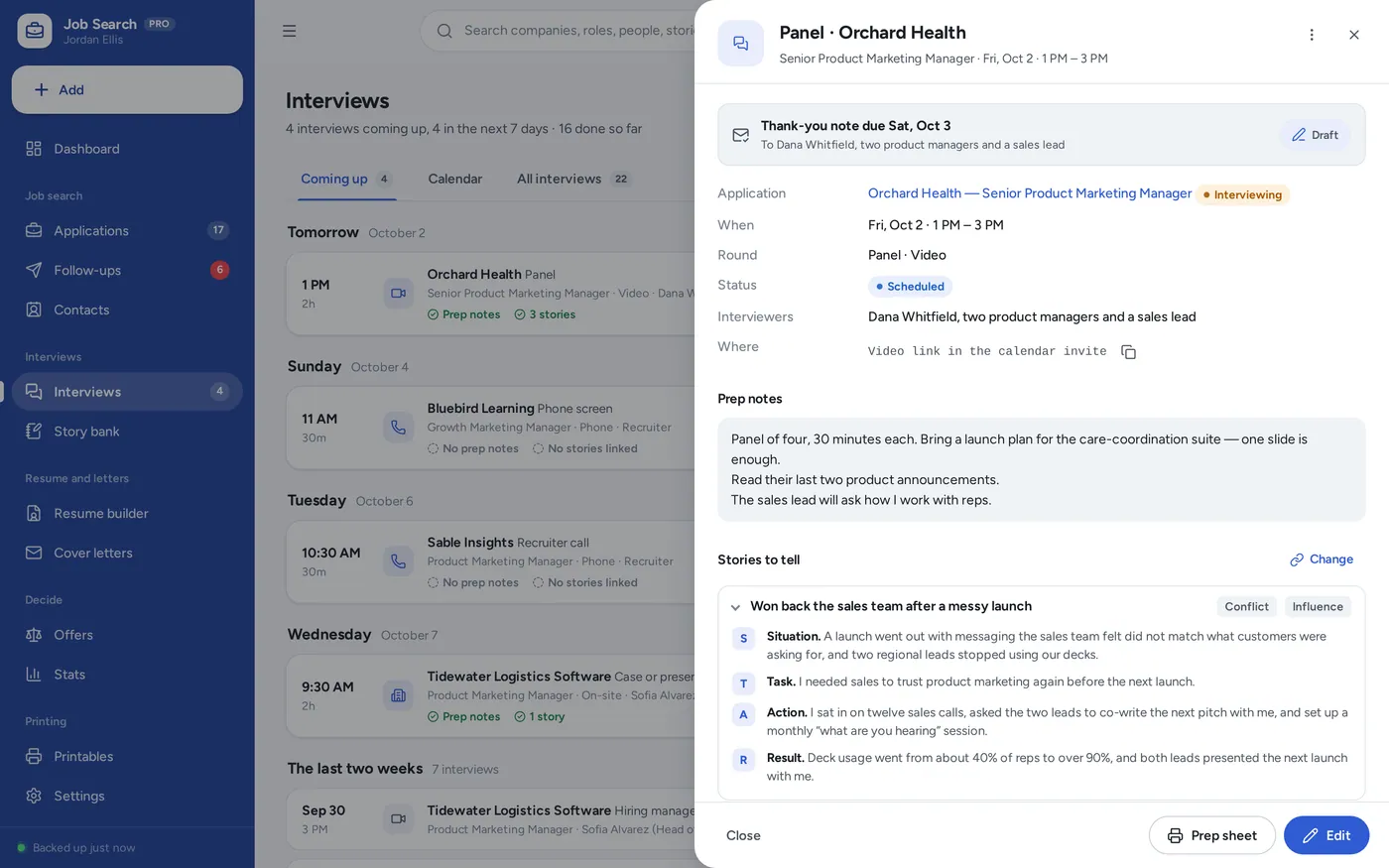Open the Bluebird Learning phone screen card
This screenshot has width=1389, height=868.
[x=491, y=428]
